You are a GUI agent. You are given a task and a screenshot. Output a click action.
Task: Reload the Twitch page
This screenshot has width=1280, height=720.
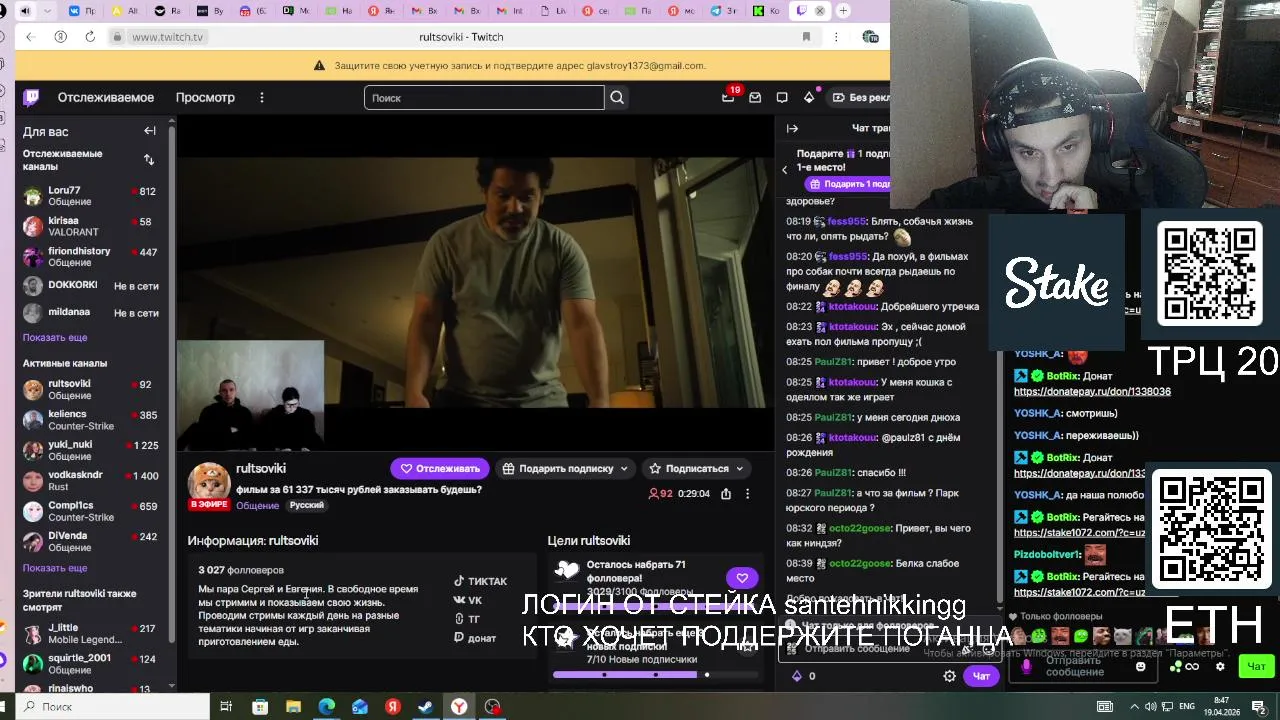click(90, 37)
